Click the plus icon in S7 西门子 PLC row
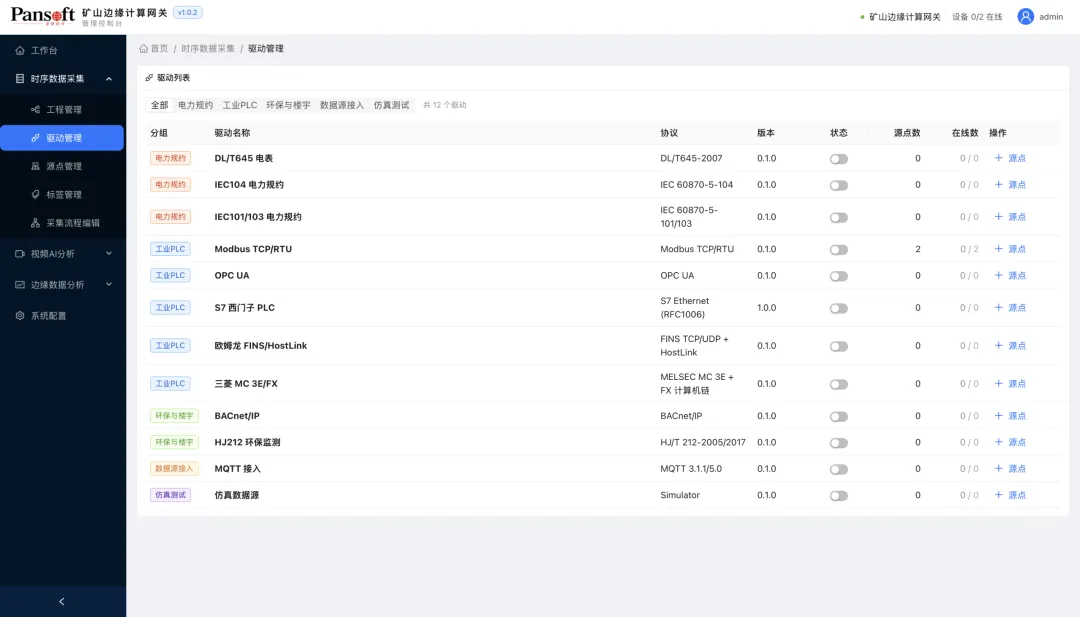1080x617 pixels. [x=999, y=307]
